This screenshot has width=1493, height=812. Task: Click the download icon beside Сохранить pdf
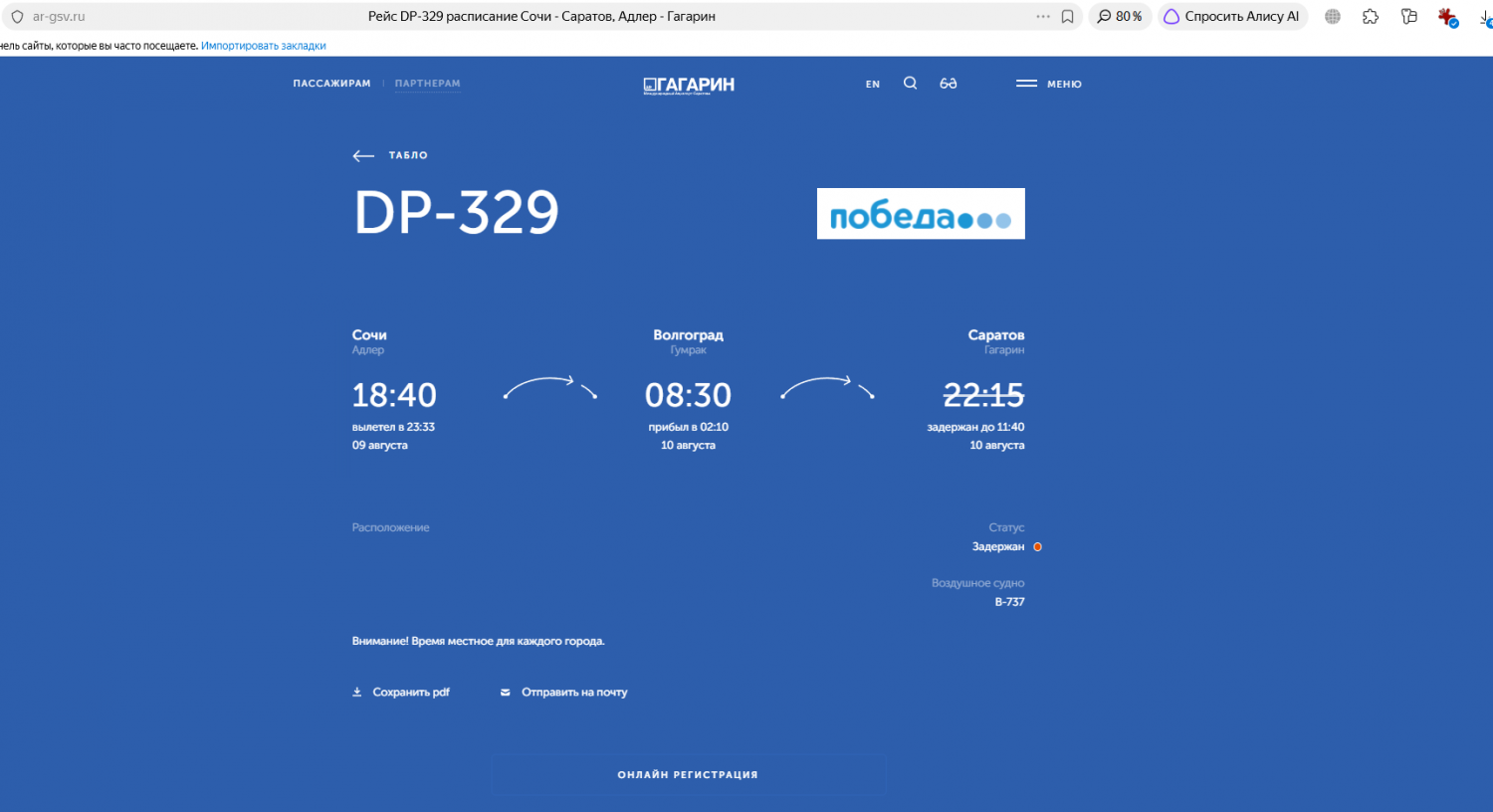pos(357,693)
